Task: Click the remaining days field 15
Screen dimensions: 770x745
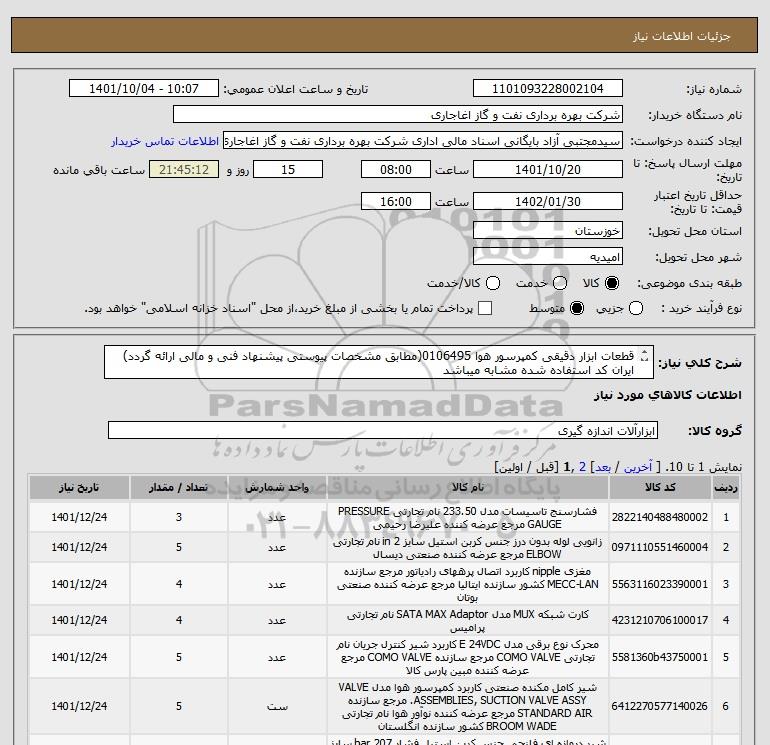Action: point(288,170)
